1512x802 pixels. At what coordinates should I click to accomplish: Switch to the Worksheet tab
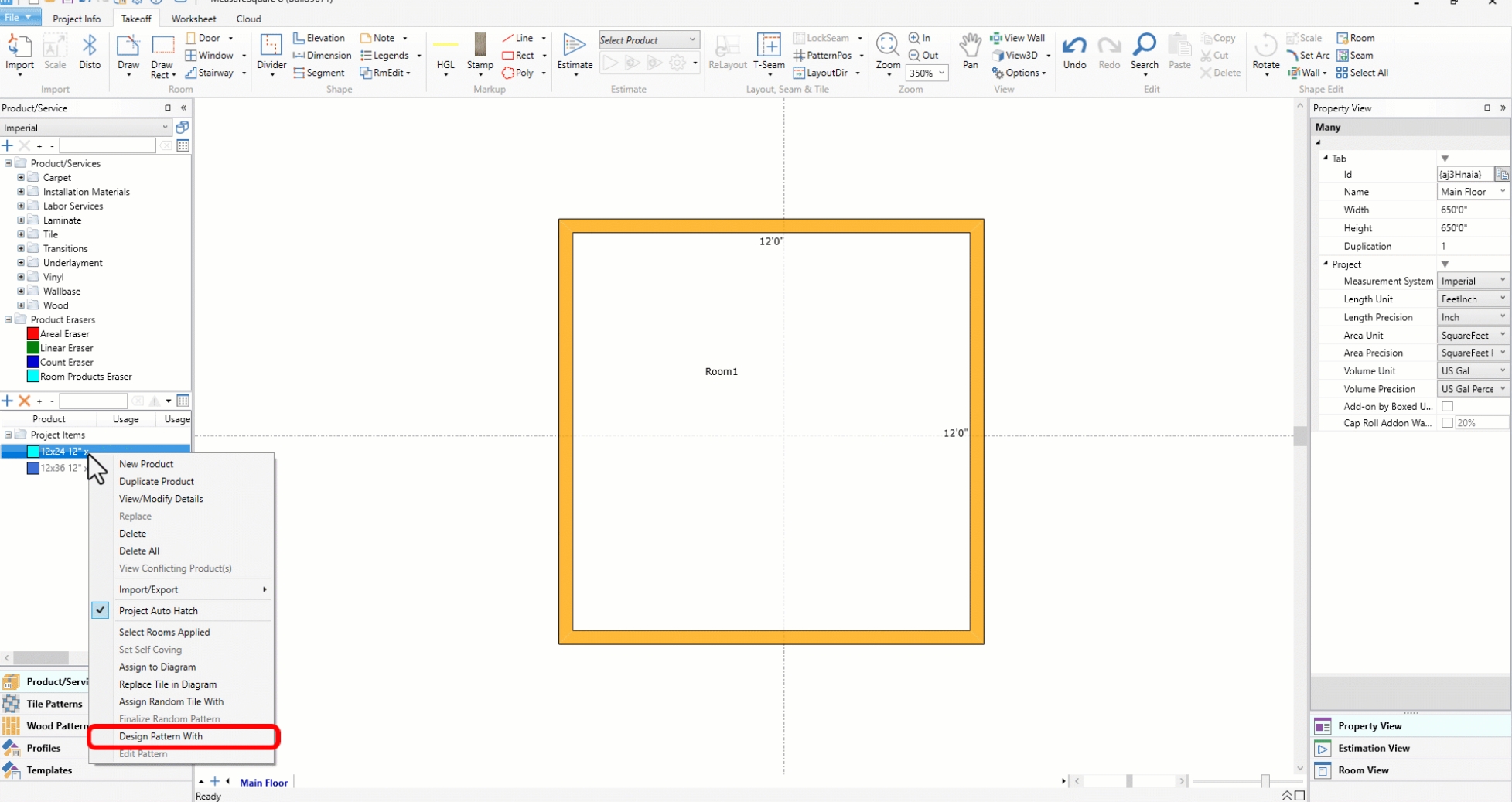tap(193, 19)
